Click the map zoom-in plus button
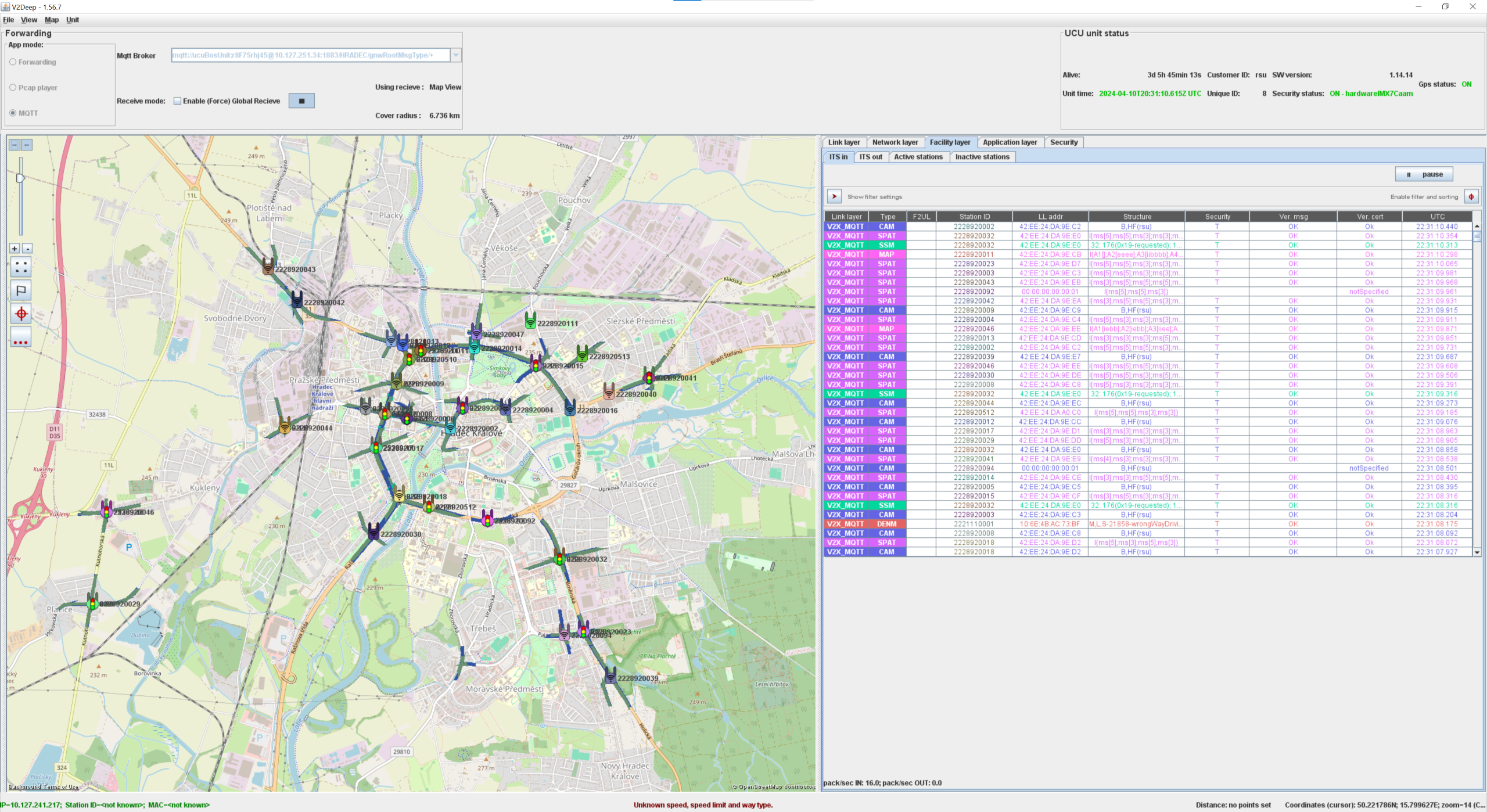Screen dimensions: 1487x812 click(15, 249)
